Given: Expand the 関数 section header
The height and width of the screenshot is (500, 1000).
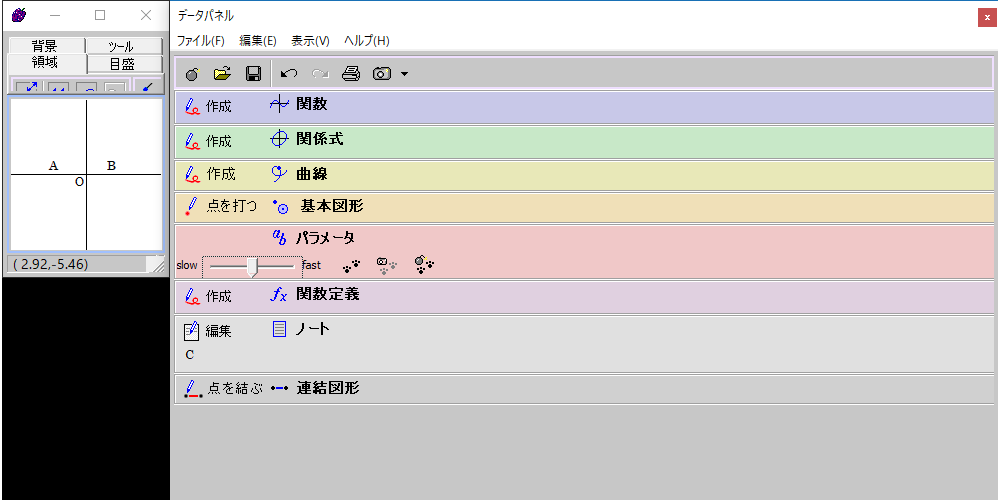Looking at the screenshot, I should [311, 104].
